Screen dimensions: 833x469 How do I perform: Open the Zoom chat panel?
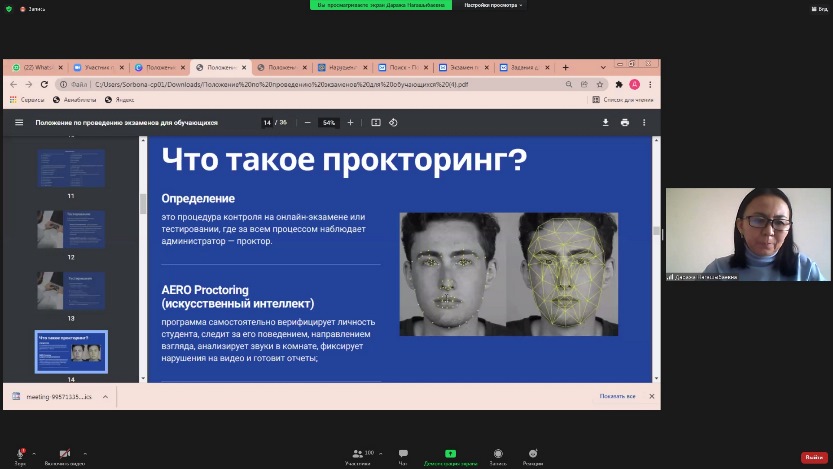click(x=403, y=455)
